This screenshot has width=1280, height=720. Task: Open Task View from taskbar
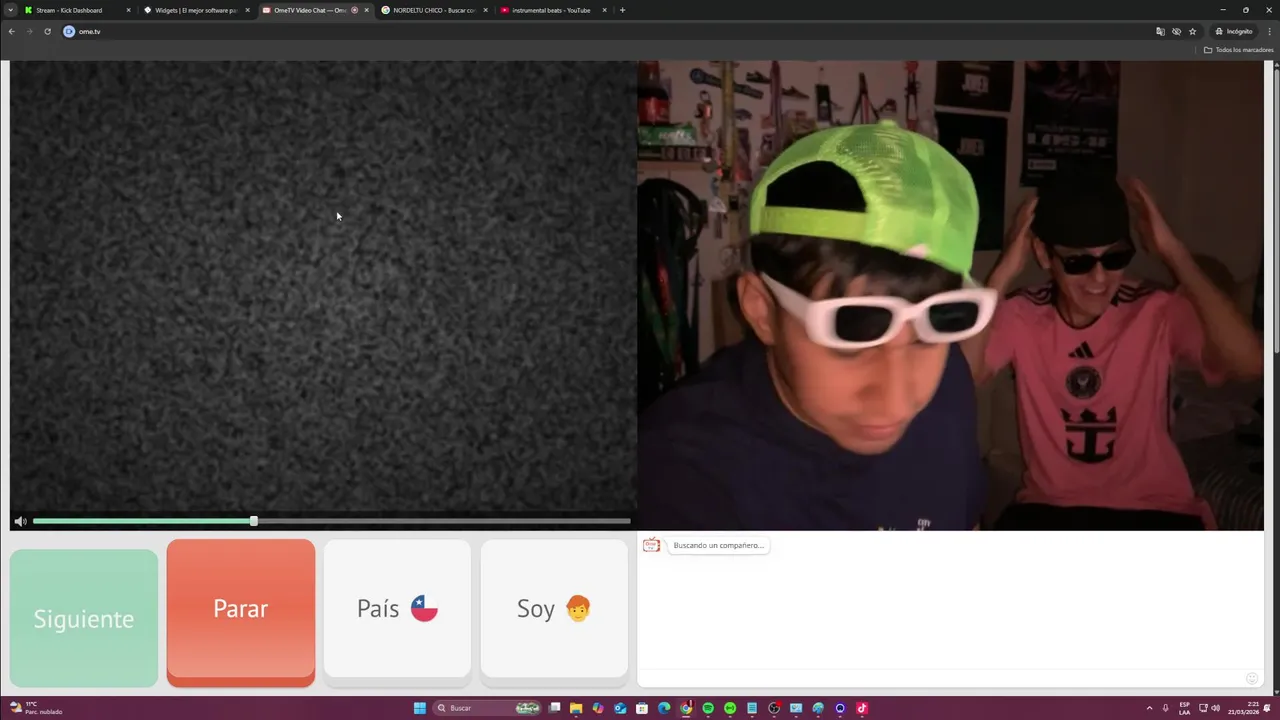[x=554, y=708]
